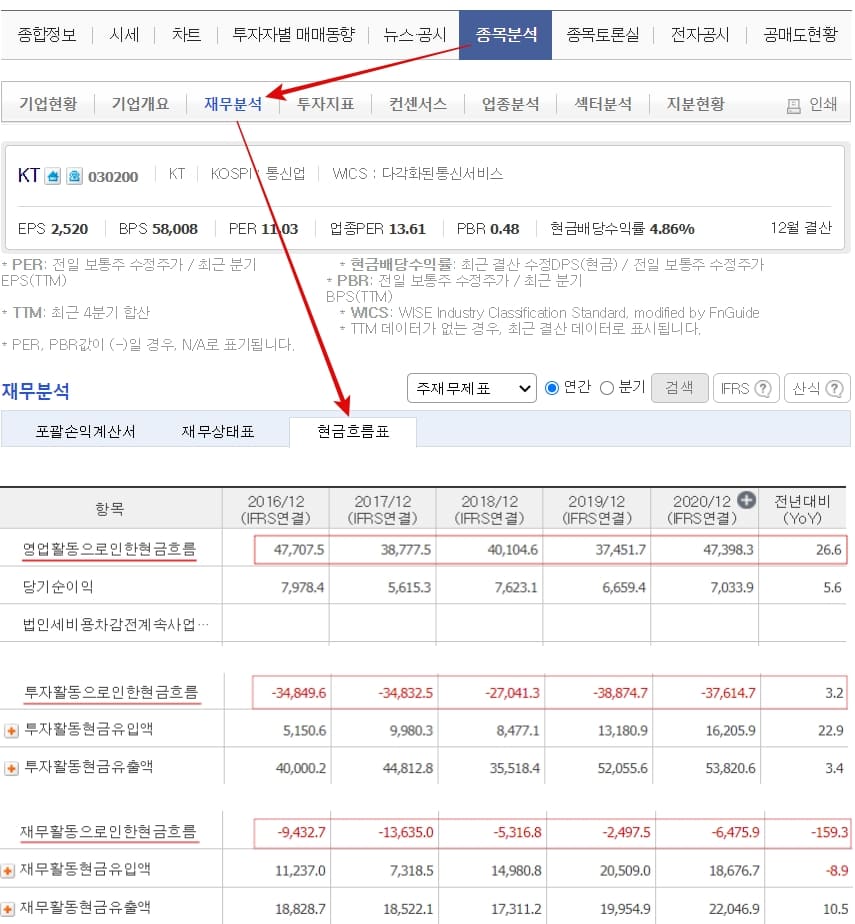This screenshot has height=924, width=855.
Task: Switch to 현금흐름표 tab
Action: pos(353,432)
